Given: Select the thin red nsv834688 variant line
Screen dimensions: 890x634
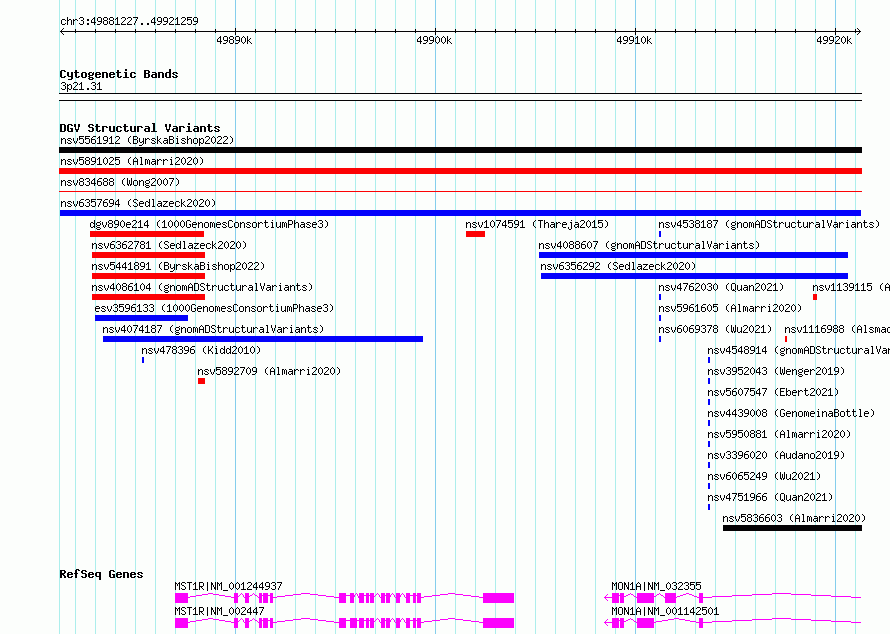Looking at the screenshot, I should tap(460, 192).
